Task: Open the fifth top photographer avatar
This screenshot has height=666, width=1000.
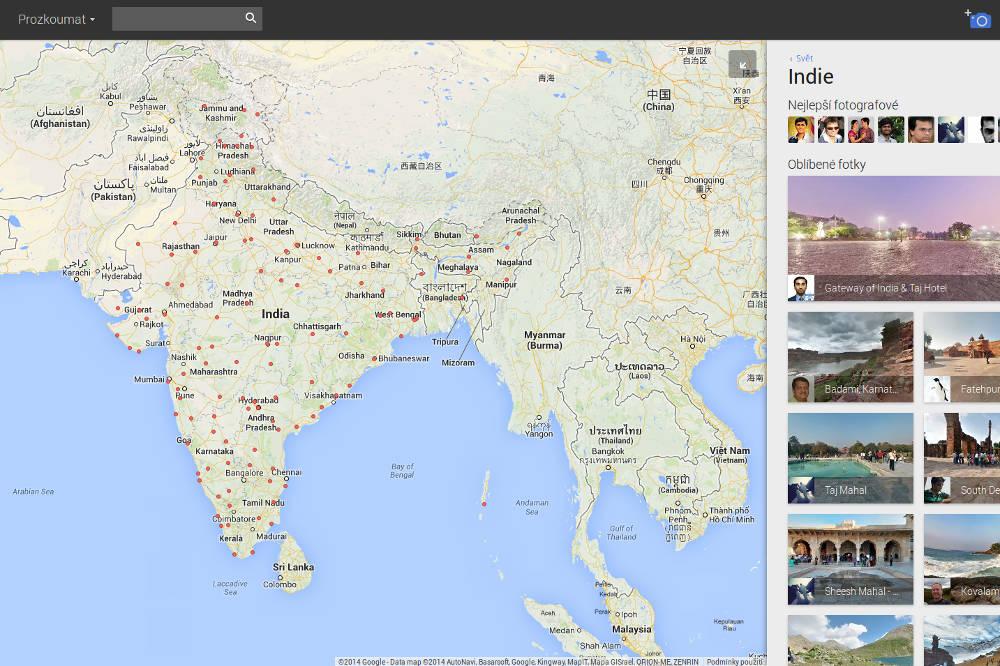Action: [x=920, y=130]
